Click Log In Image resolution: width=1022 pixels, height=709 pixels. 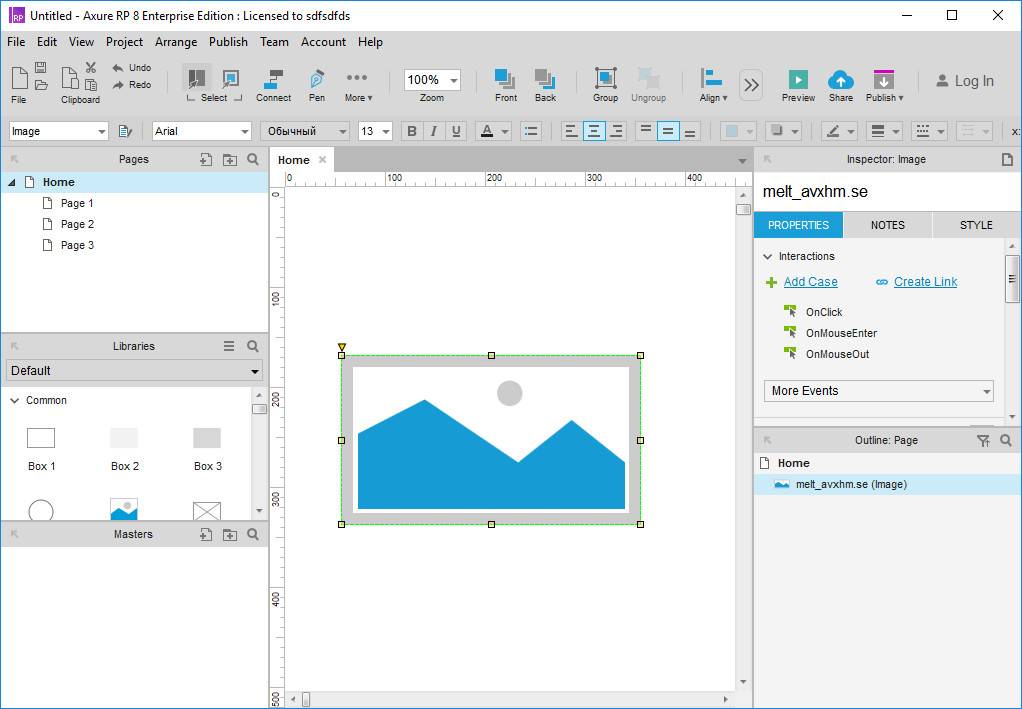965,81
